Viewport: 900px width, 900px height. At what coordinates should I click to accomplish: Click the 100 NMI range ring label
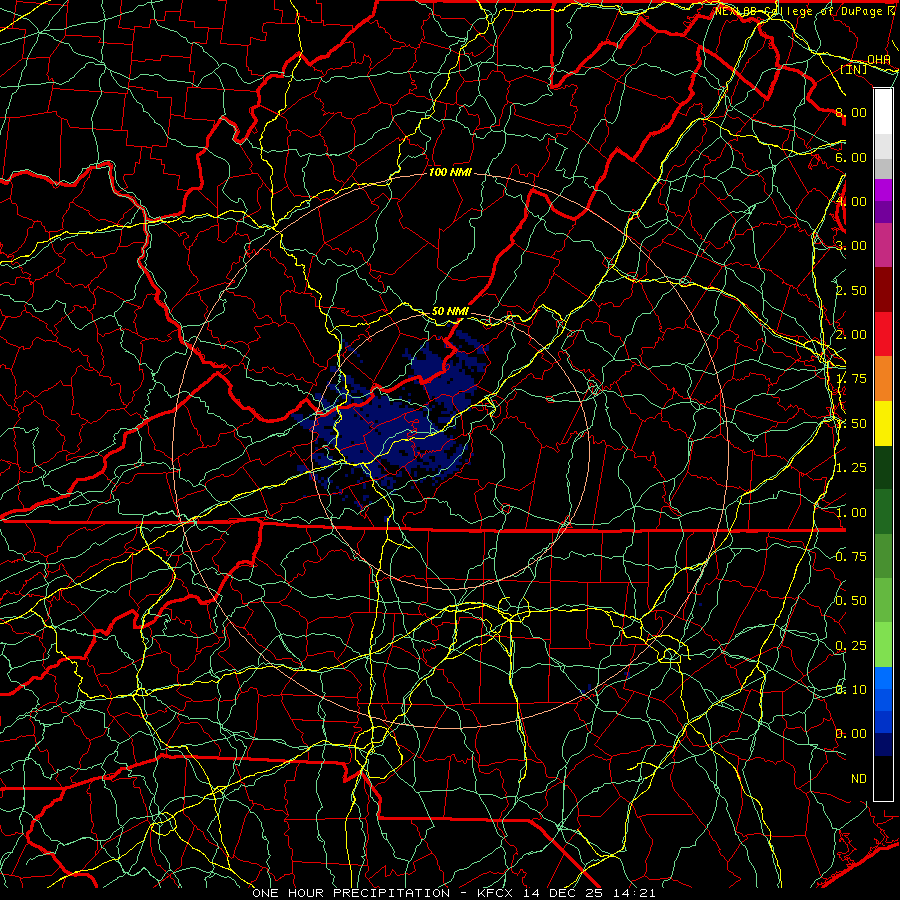pyautogui.click(x=450, y=172)
